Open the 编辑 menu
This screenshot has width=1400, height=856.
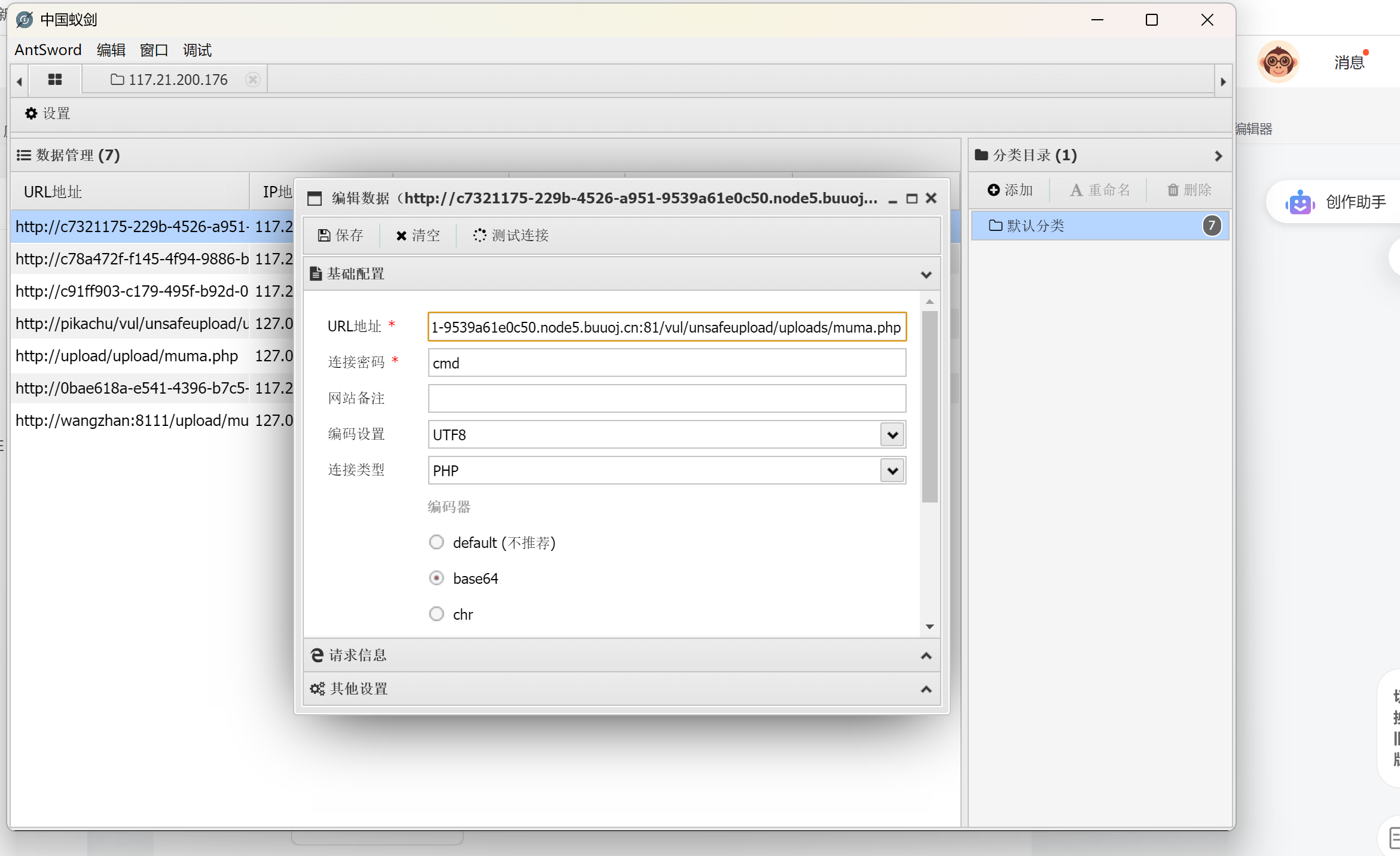(111, 50)
